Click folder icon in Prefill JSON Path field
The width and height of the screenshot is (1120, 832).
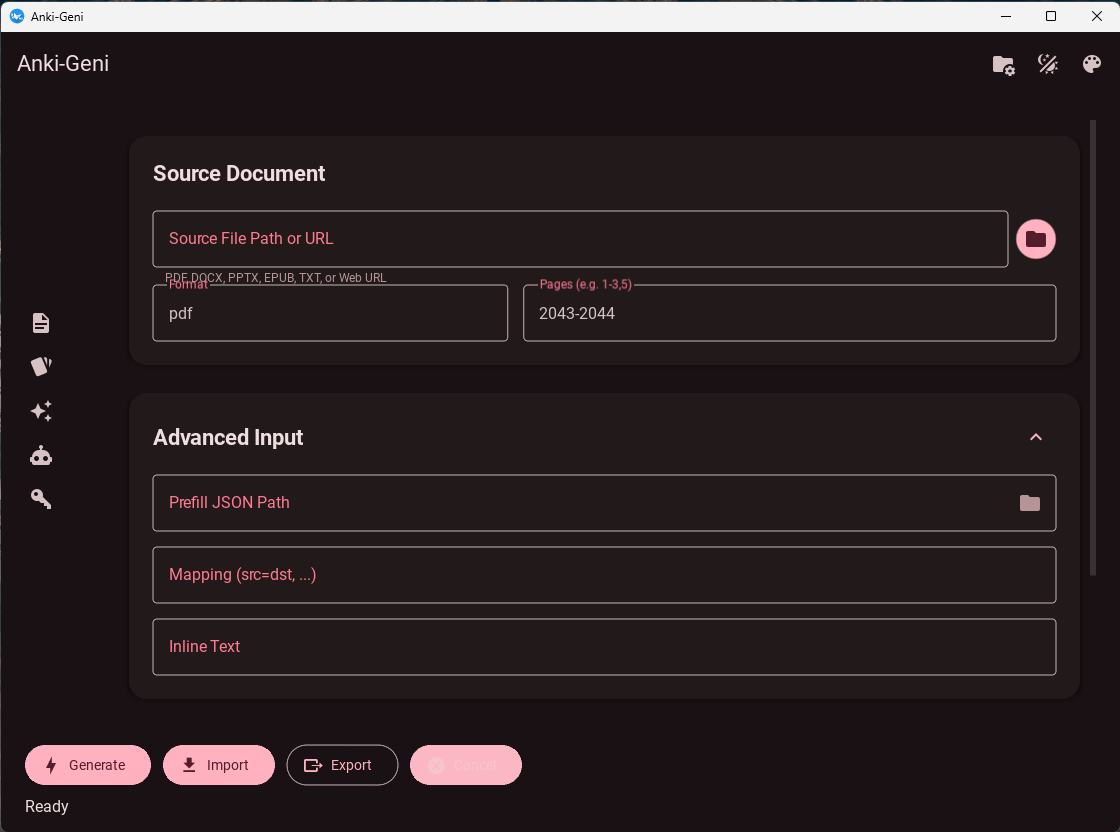[1029, 503]
